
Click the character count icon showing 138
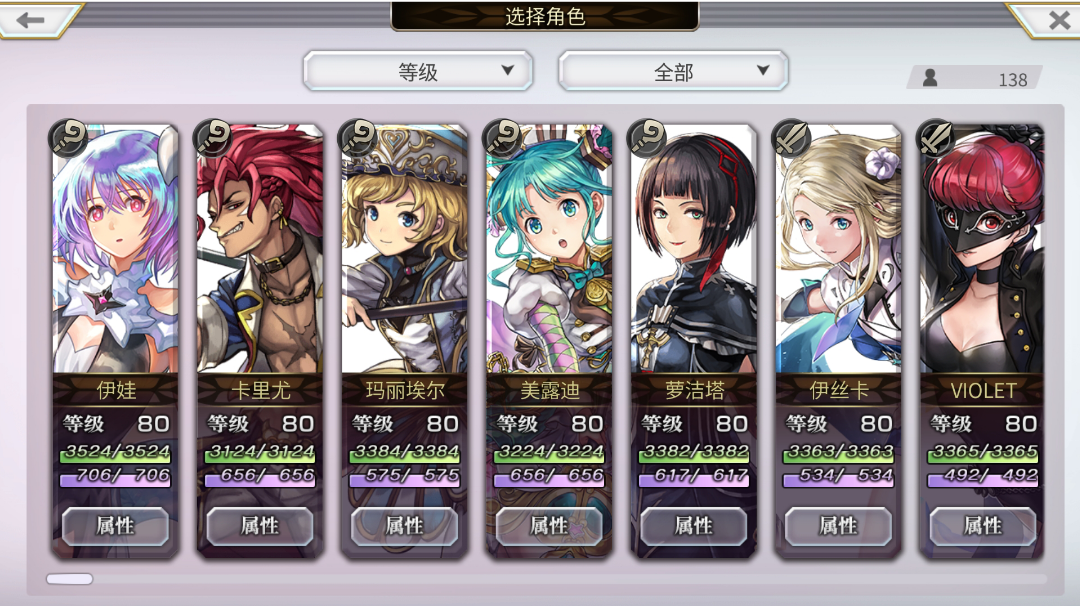point(930,78)
